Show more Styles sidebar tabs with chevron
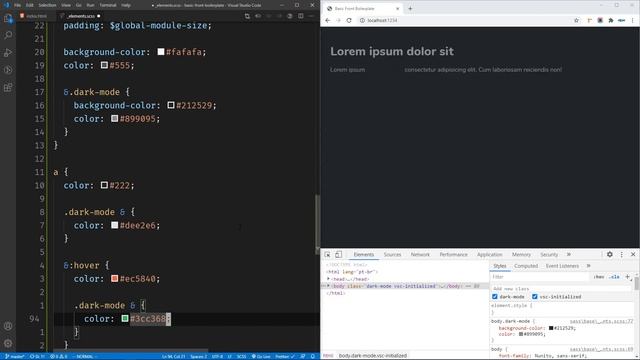The width and height of the screenshot is (640, 360). point(589,266)
